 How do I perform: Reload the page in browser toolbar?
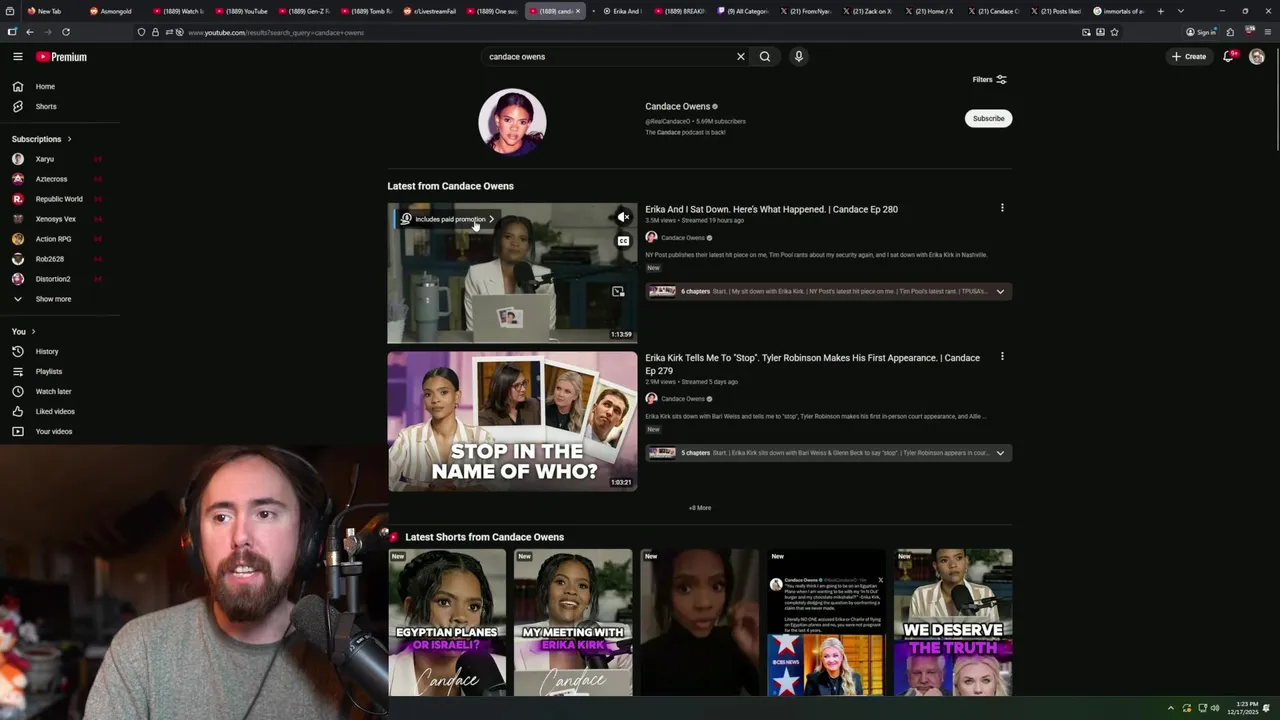click(66, 32)
